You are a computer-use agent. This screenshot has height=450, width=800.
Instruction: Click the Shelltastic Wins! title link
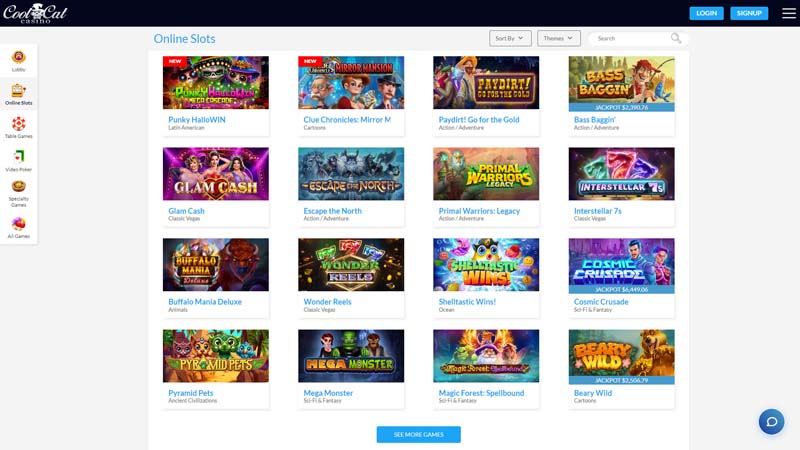[467, 302]
